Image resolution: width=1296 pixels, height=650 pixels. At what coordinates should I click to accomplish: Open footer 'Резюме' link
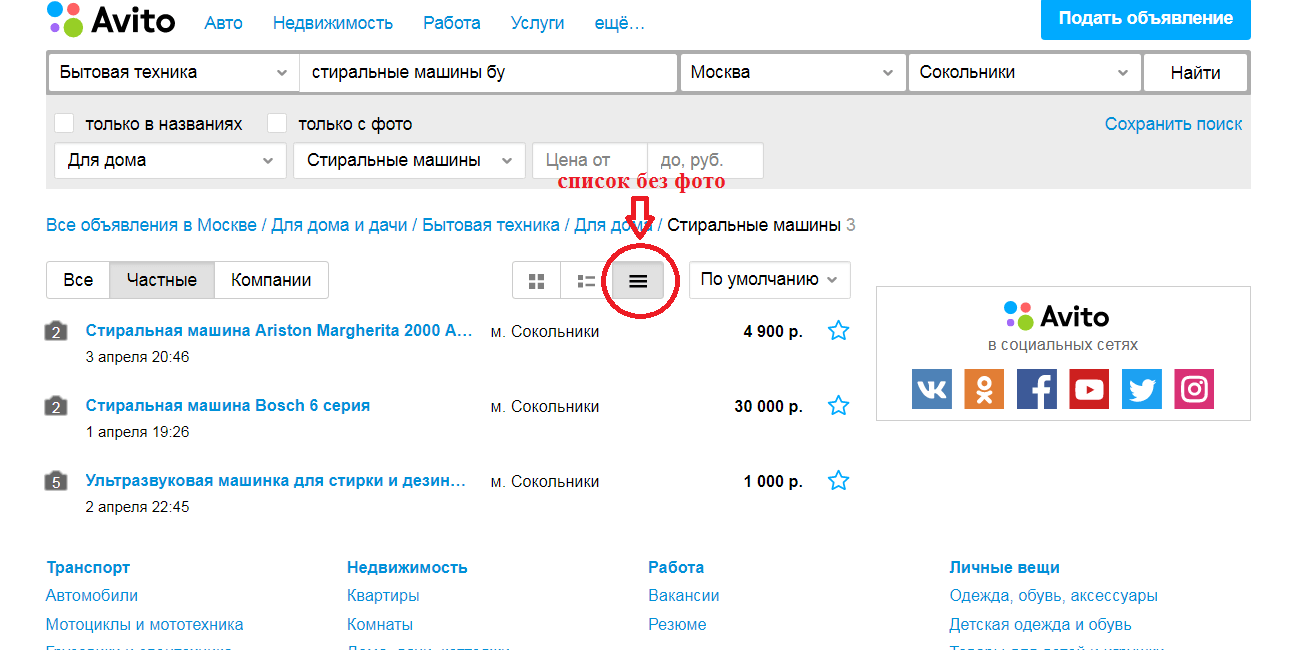tap(677, 625)
